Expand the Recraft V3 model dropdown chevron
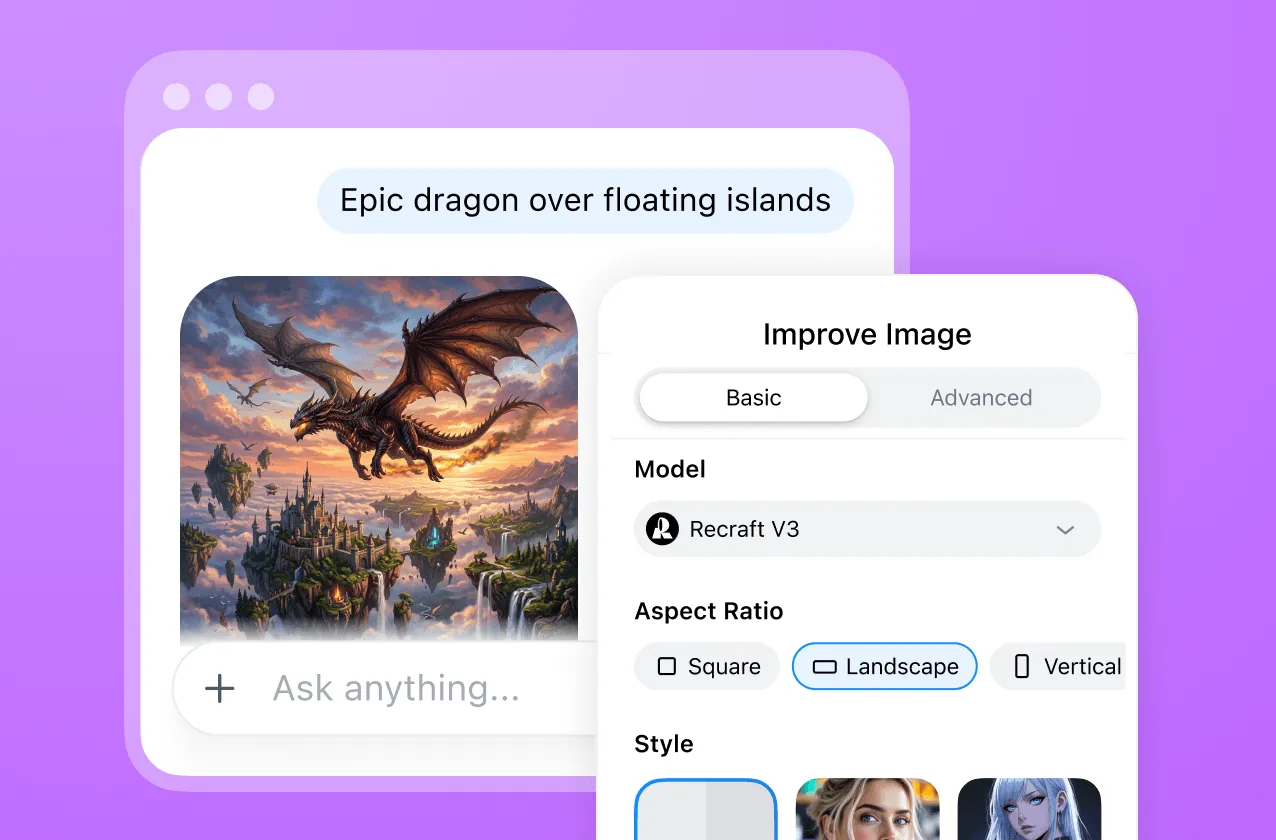 coord(1065,530)
